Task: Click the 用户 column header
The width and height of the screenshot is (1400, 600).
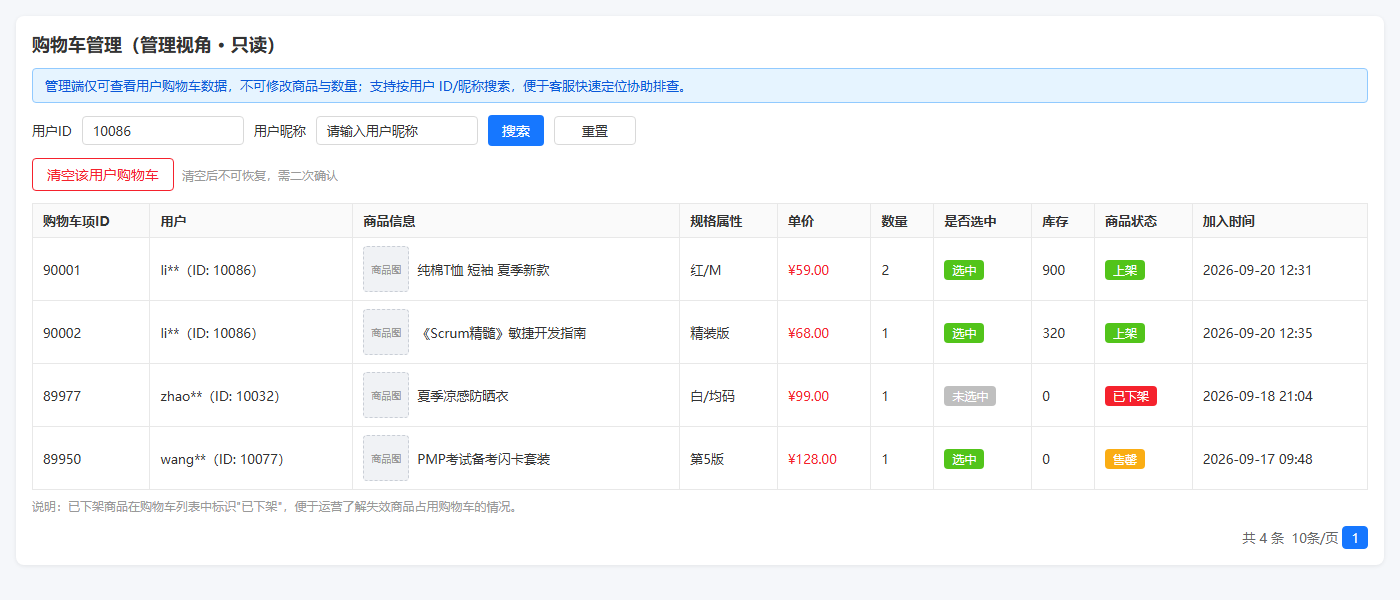Action: [x=251, y=221]
